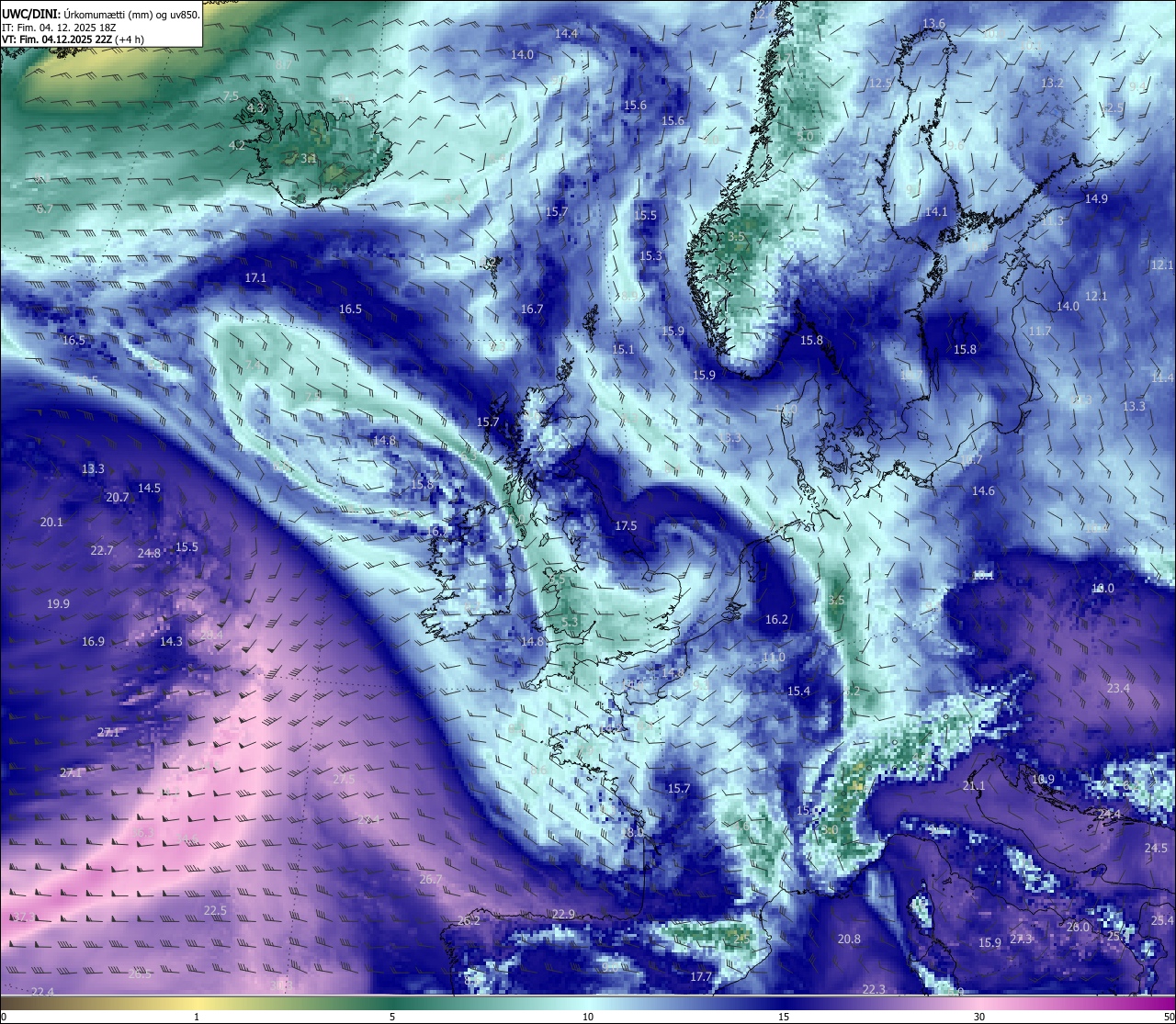The height and width of the screenshot is (1024, 1176).
Task: Click the 26.2 value near northwest Spain
Action: point(469,921)
